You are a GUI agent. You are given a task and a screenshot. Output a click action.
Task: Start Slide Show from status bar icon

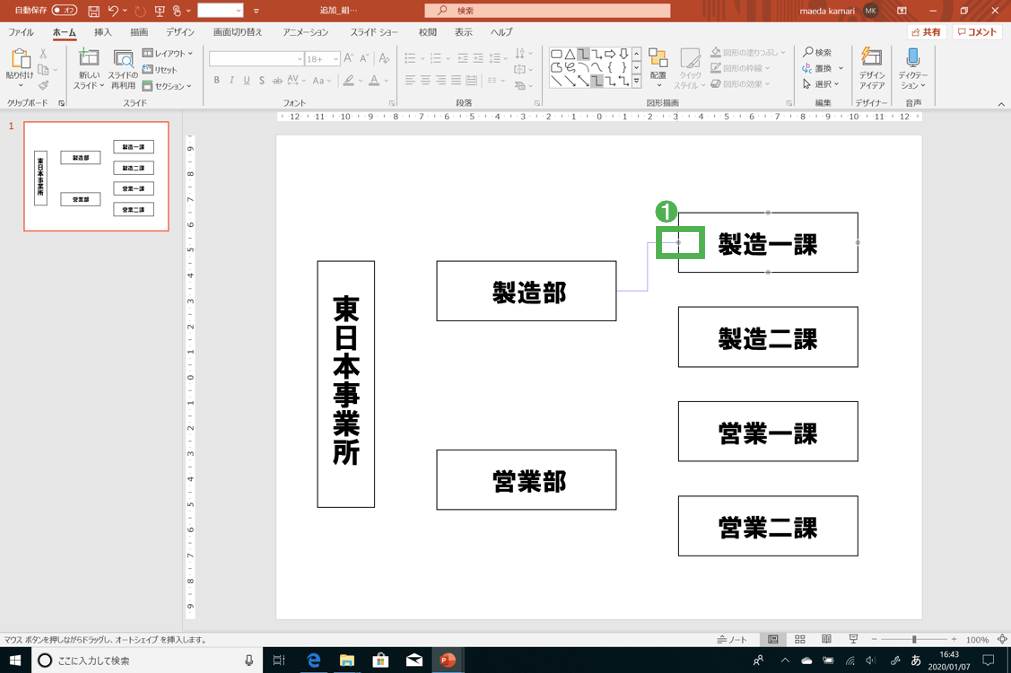click(854, 639)
